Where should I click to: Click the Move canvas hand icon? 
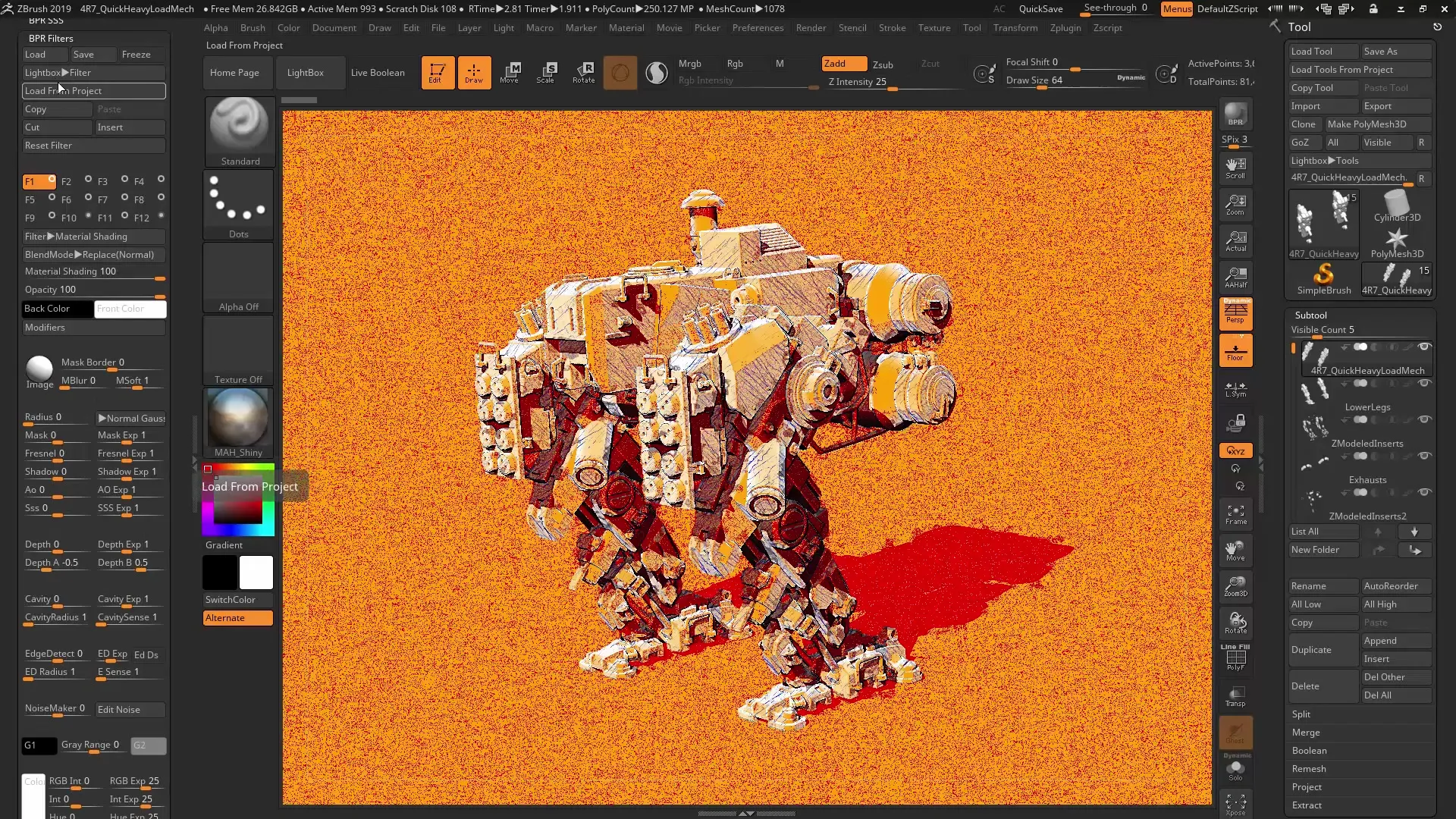(x=1235, y=551)
